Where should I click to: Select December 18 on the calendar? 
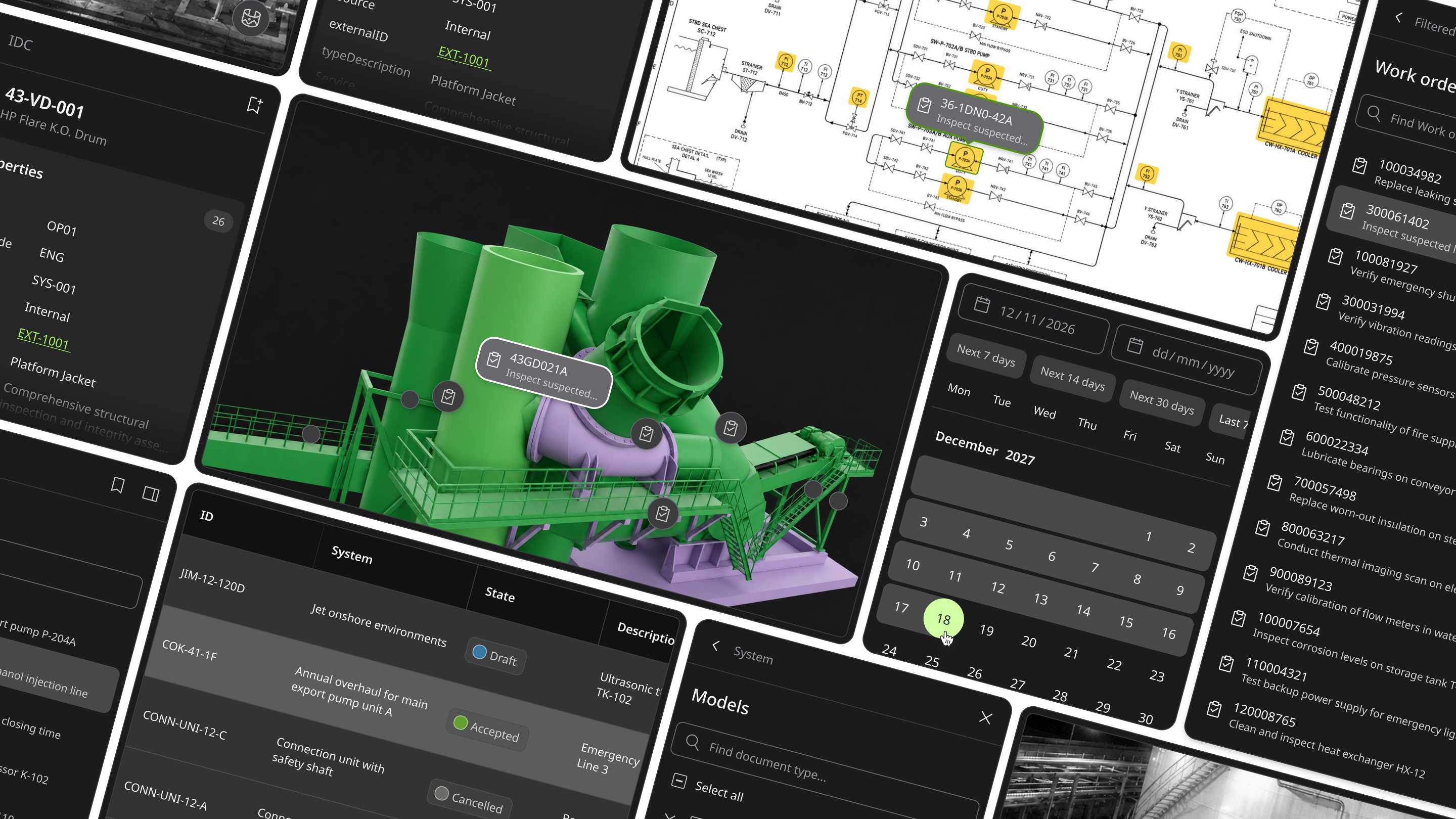[943, 618]
